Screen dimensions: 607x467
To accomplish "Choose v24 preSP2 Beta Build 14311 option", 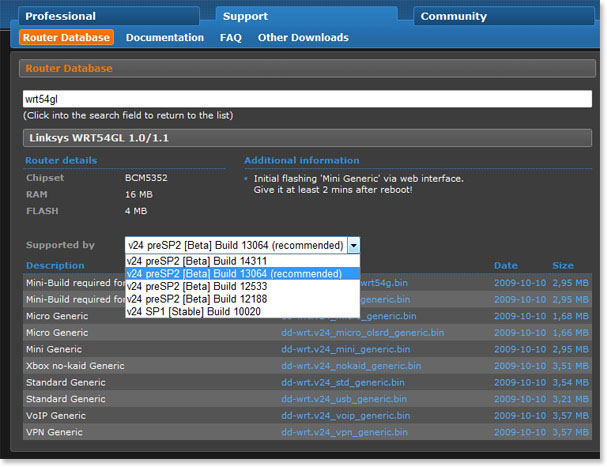I will [242, 261].
